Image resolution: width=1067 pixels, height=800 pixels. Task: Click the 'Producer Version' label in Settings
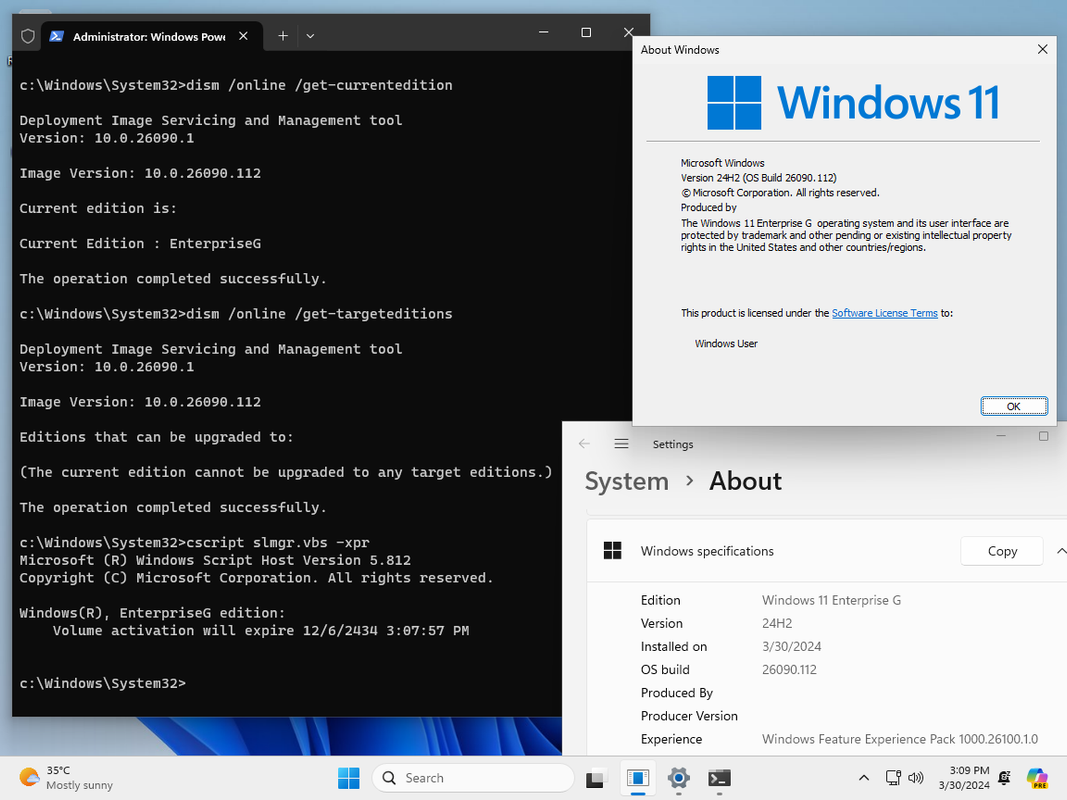[x=689, y=716]
